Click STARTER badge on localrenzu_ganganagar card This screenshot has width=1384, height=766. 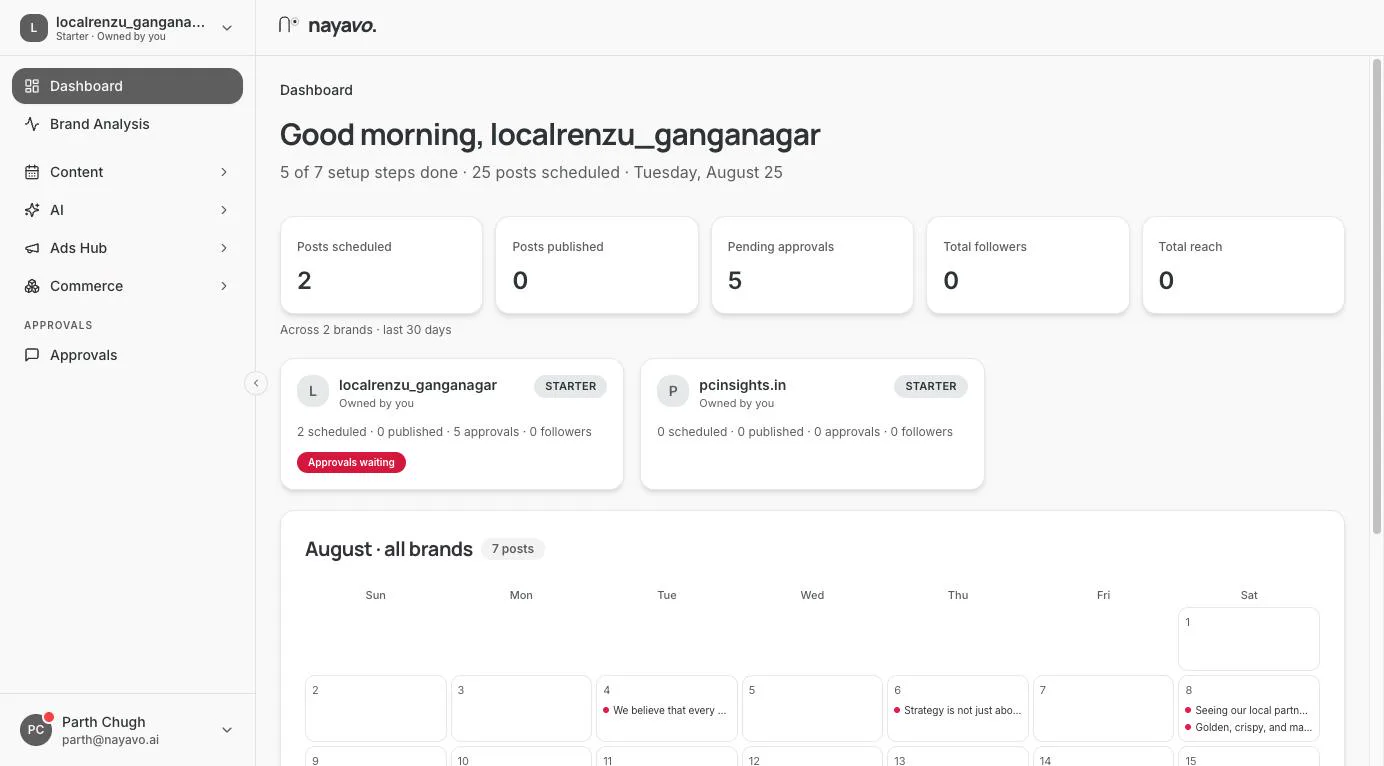pos(571,386)
